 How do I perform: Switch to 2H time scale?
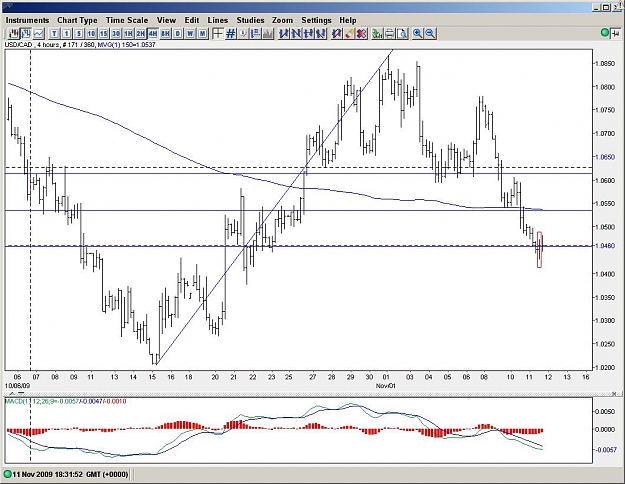141,34
